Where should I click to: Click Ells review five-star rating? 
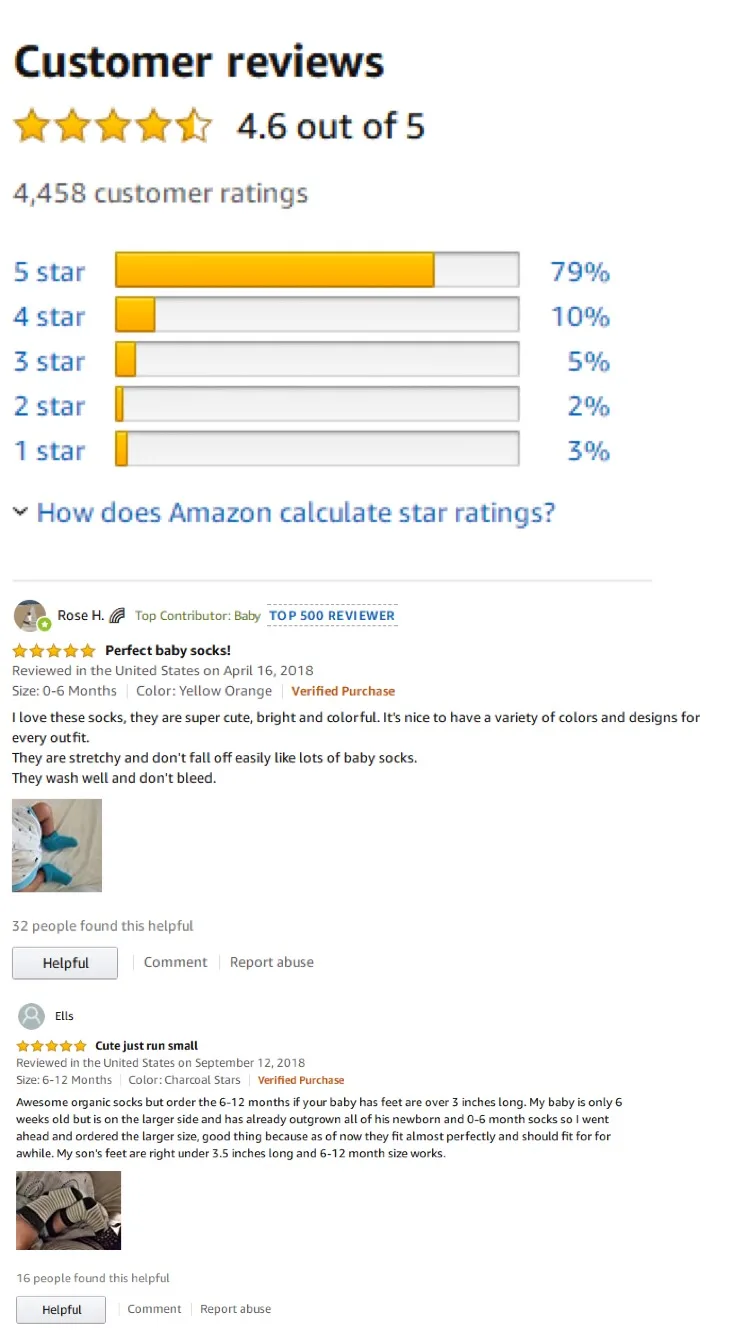click(x=51, y=1046)
